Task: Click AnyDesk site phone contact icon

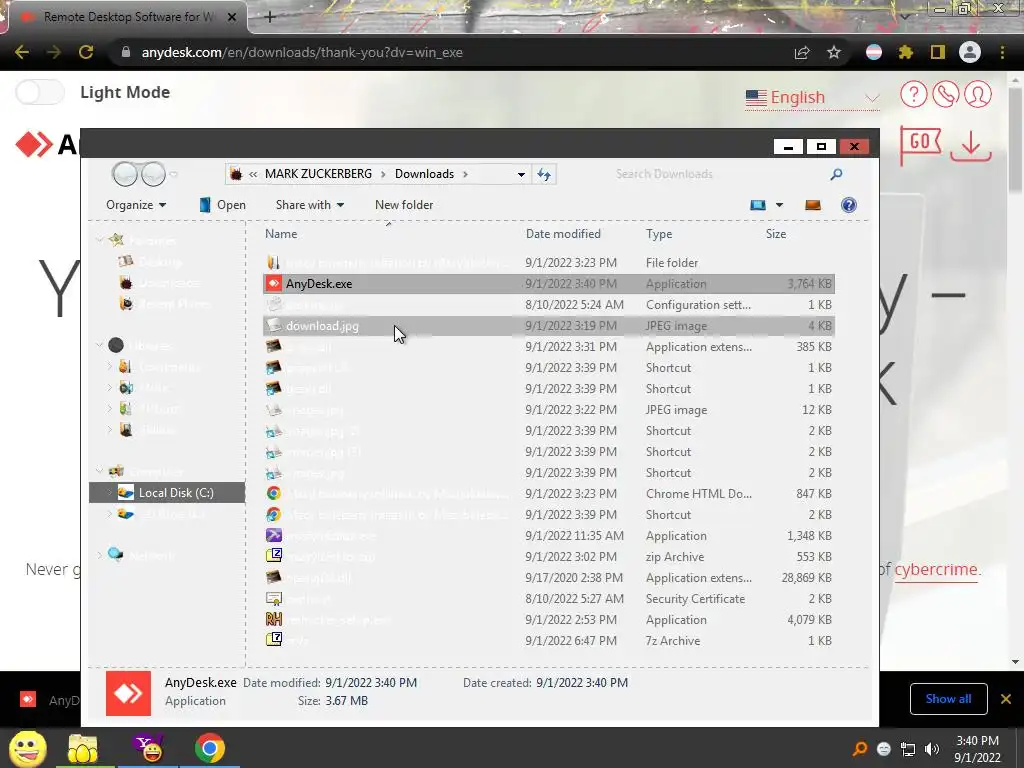Action: pyautogui.click(x=946, y=95)
